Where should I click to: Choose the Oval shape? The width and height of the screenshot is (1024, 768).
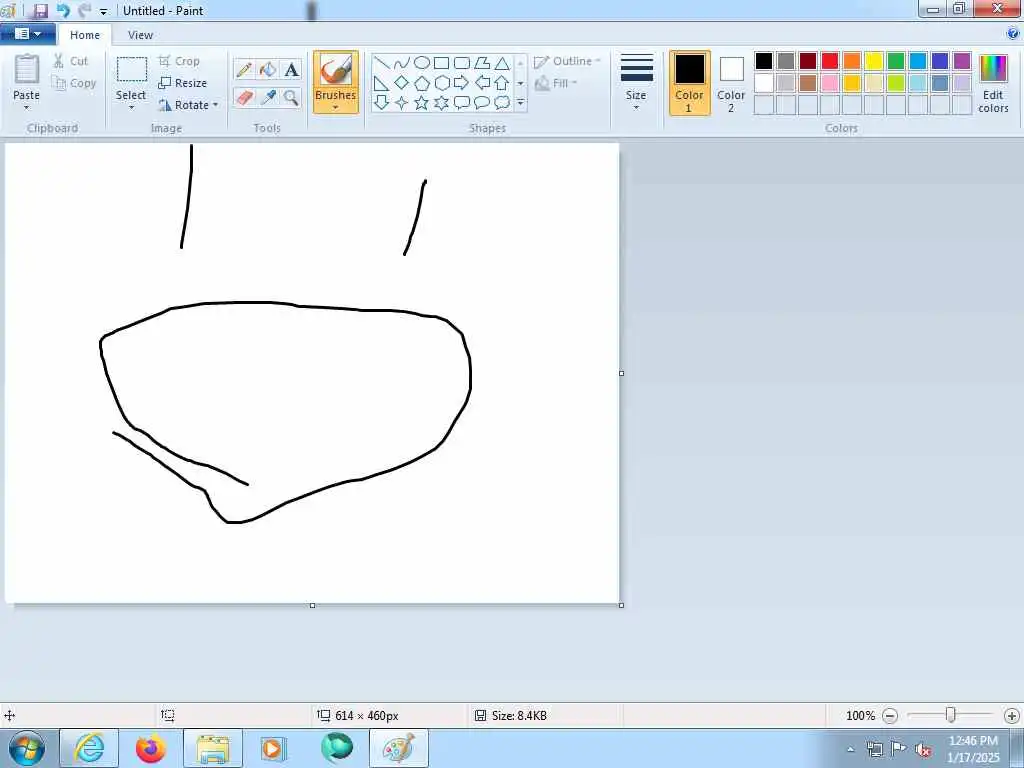point(422,63)
